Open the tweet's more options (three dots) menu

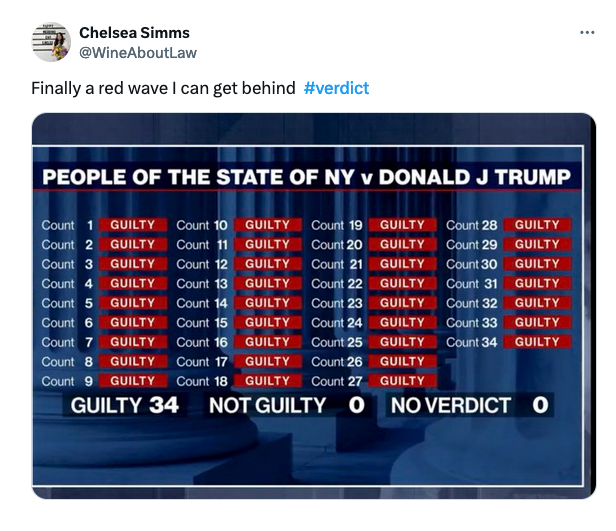click(x=587, y=33)
